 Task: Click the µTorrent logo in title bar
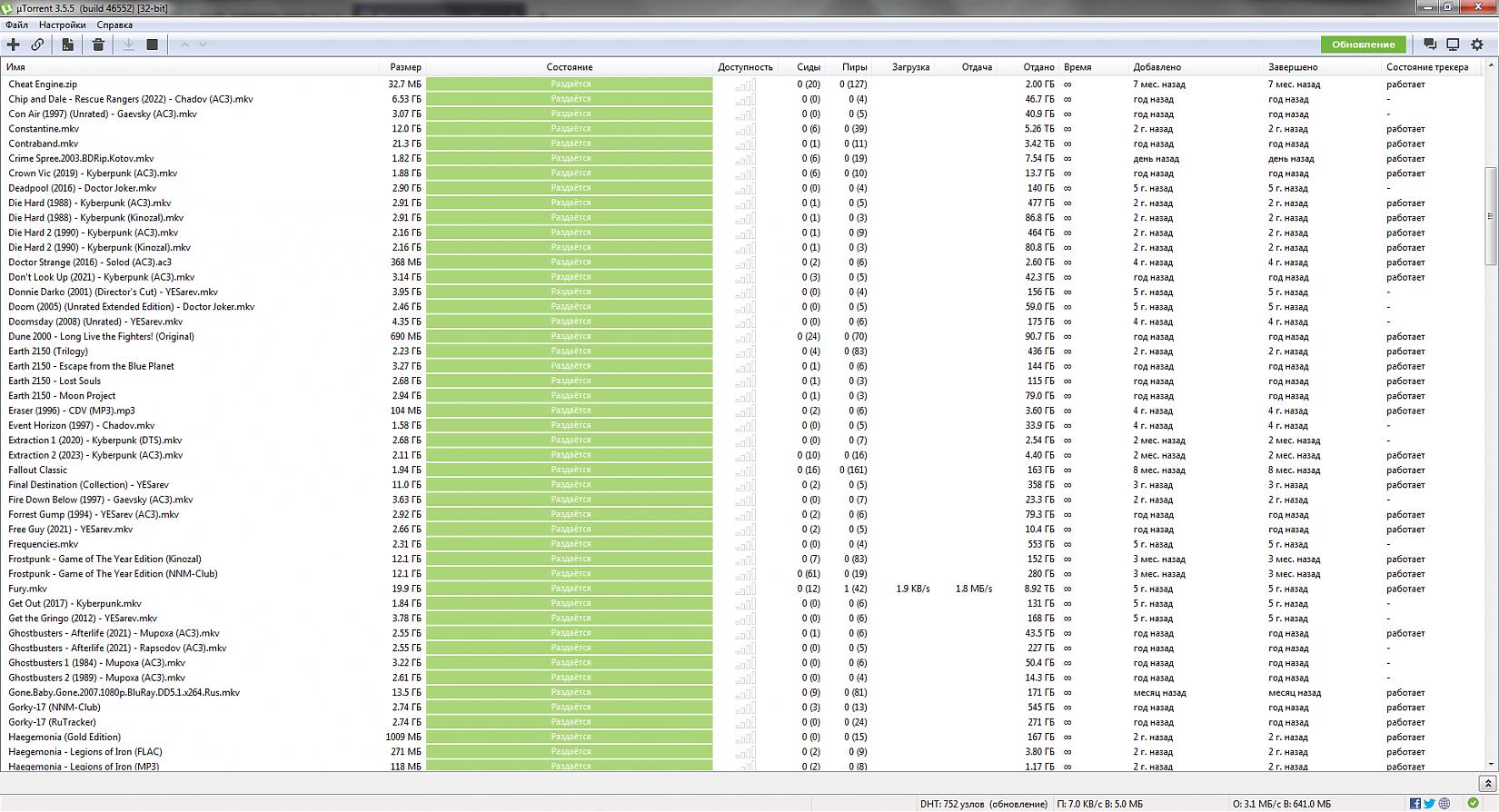point(7,8)
